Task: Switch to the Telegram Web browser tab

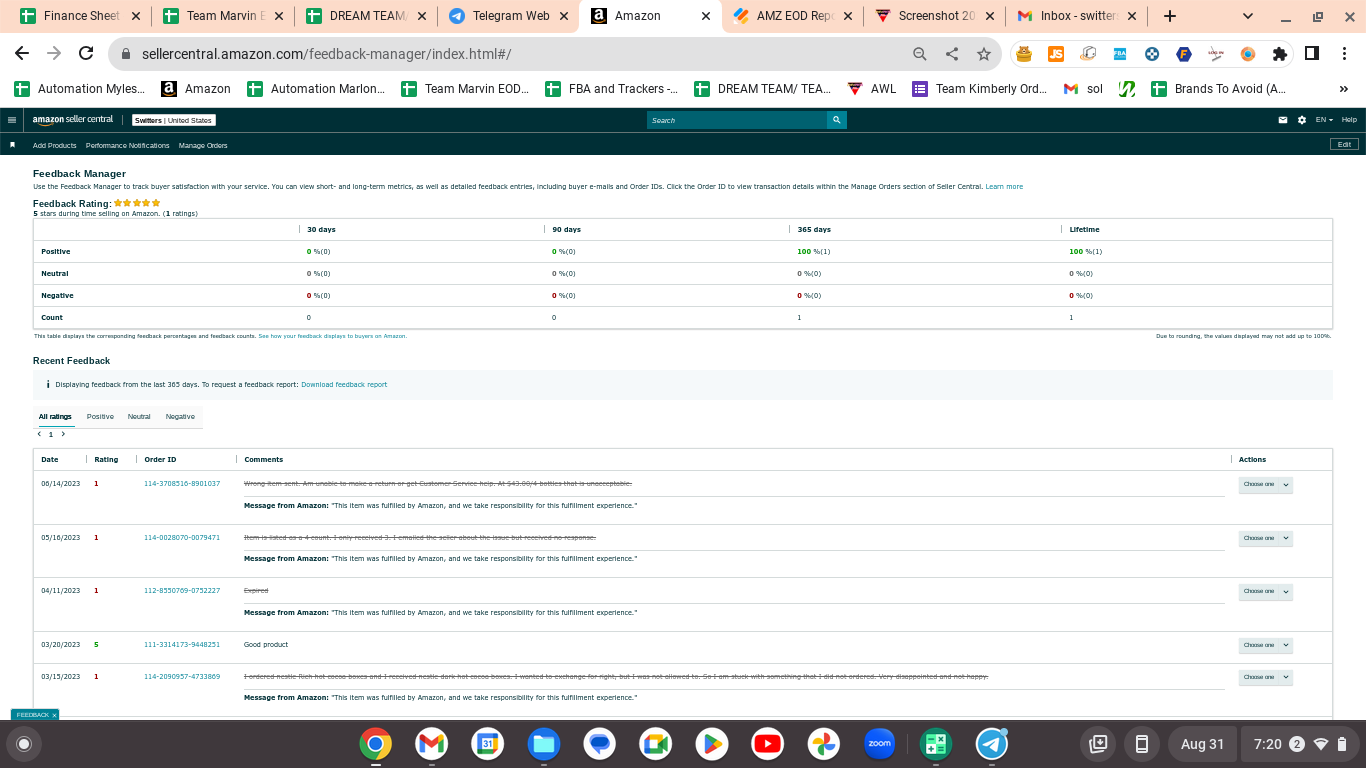Action: [x=509, y=16]
